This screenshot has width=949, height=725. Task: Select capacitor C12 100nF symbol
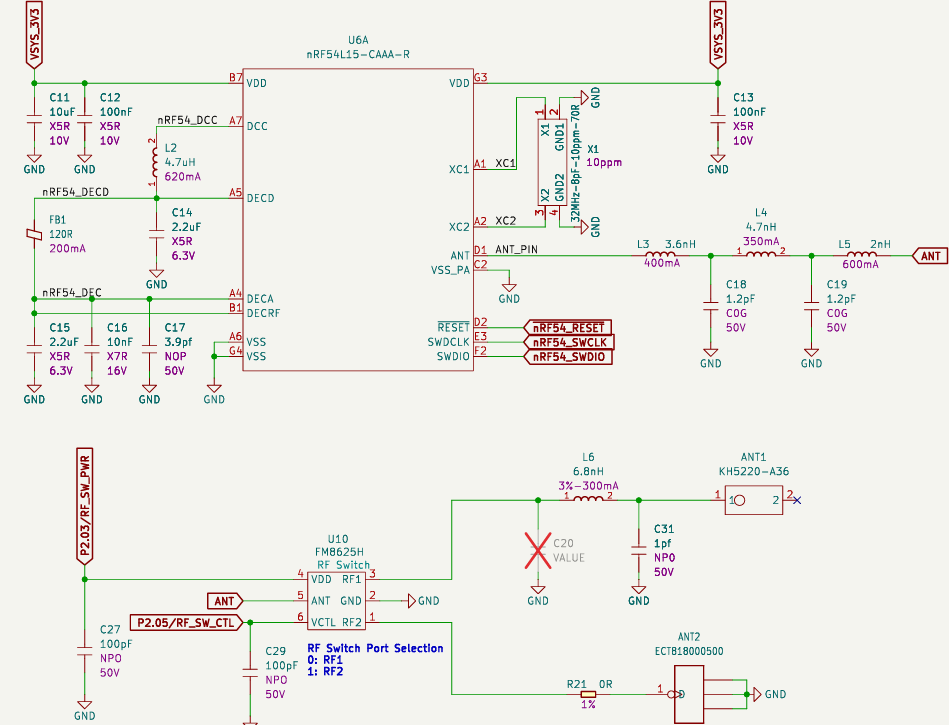[x=85, y=119]
